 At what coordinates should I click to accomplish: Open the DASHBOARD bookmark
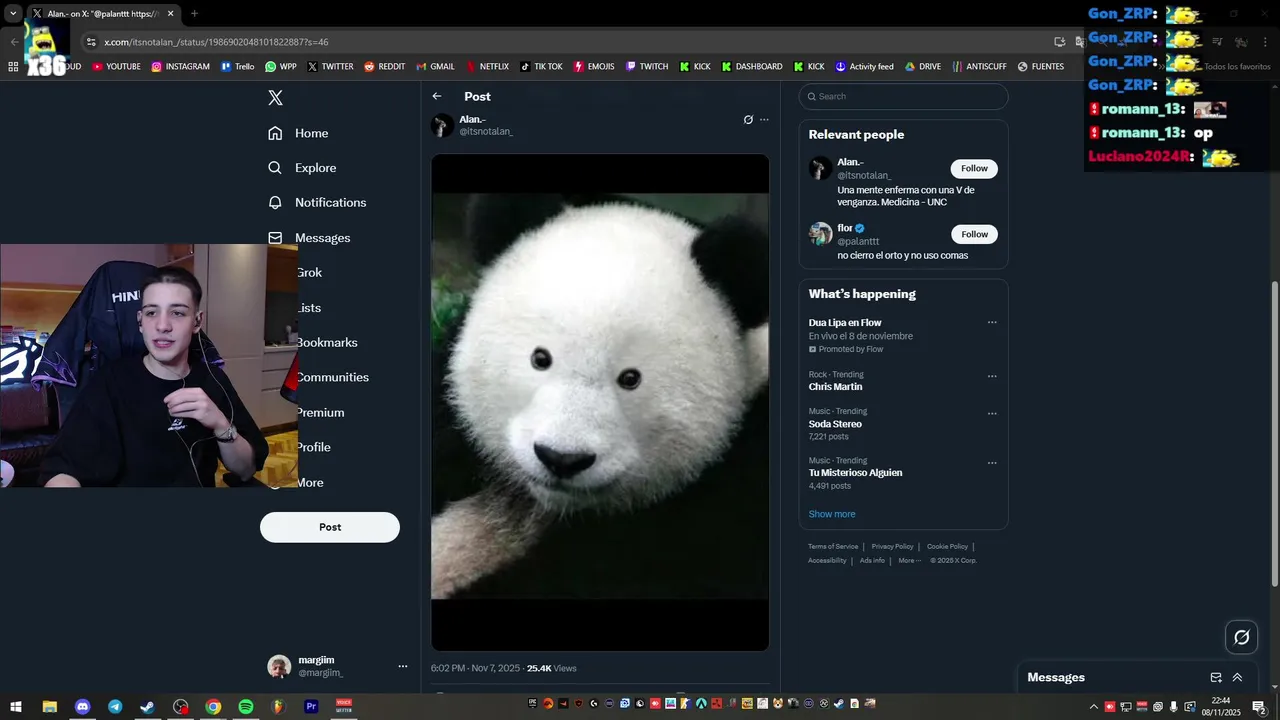(x=752, y=67)
